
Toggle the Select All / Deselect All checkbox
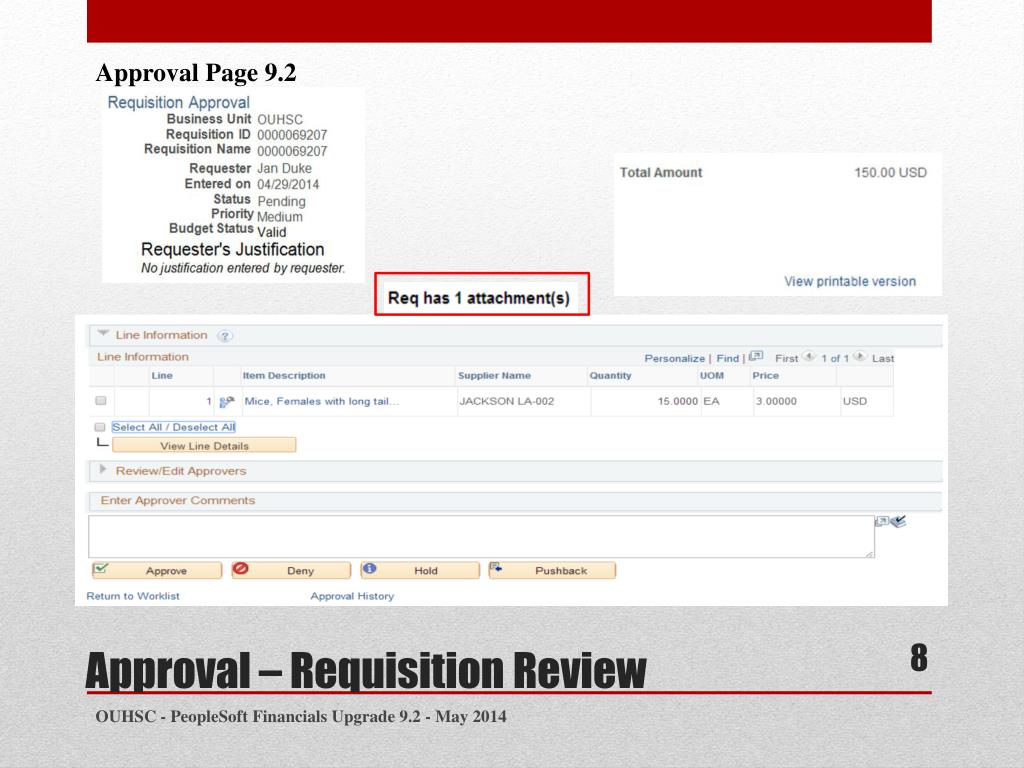pos(100,427)
